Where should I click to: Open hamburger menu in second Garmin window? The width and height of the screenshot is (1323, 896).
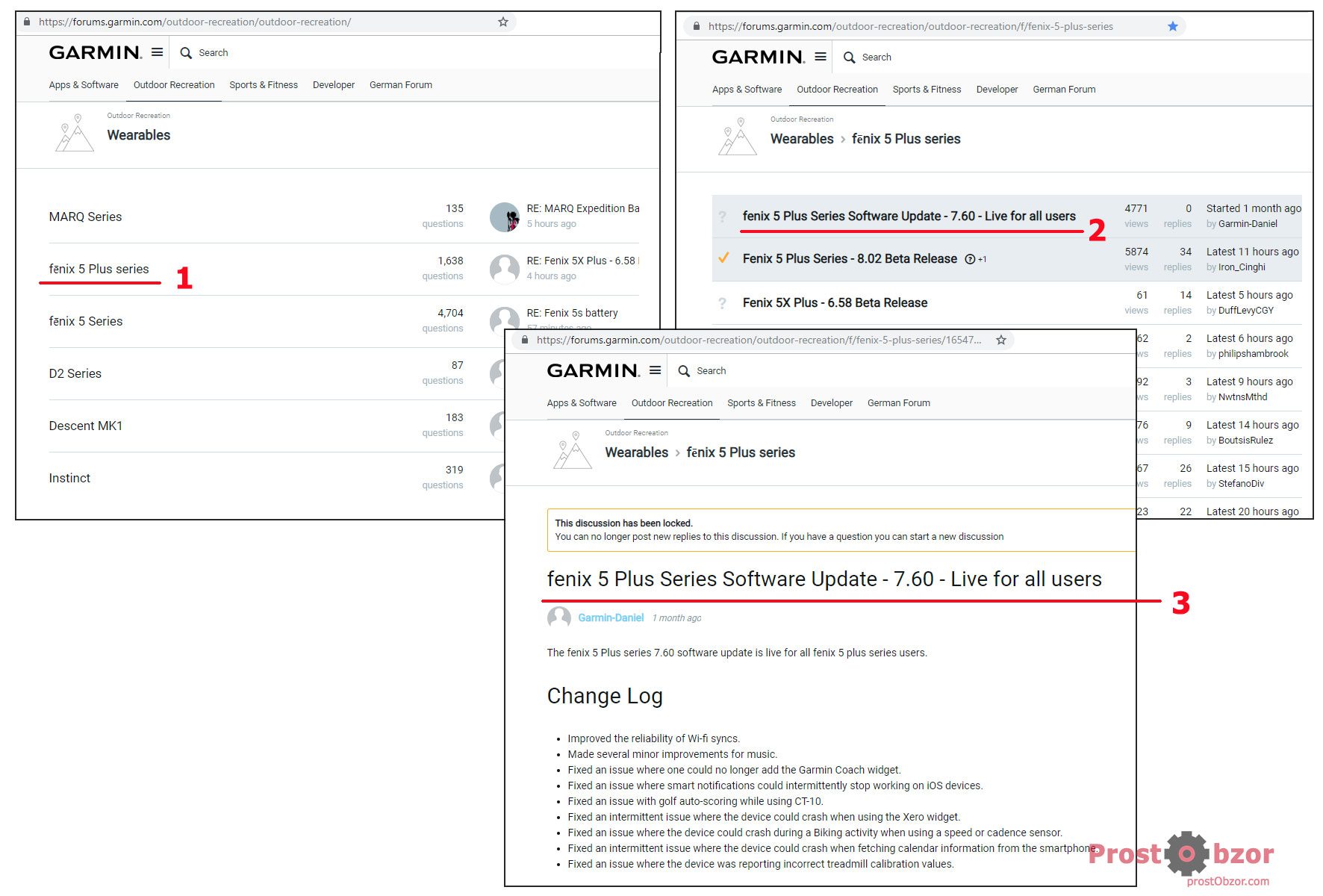click(821, 57)
